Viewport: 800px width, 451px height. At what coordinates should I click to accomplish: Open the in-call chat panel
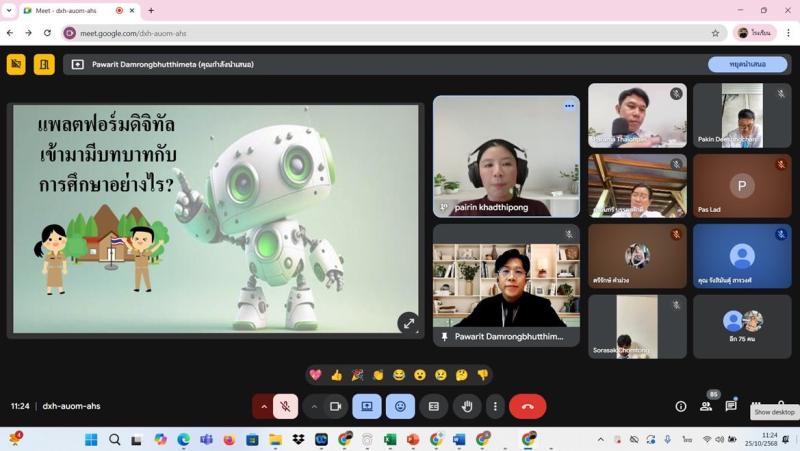click(x=731, y=406)
